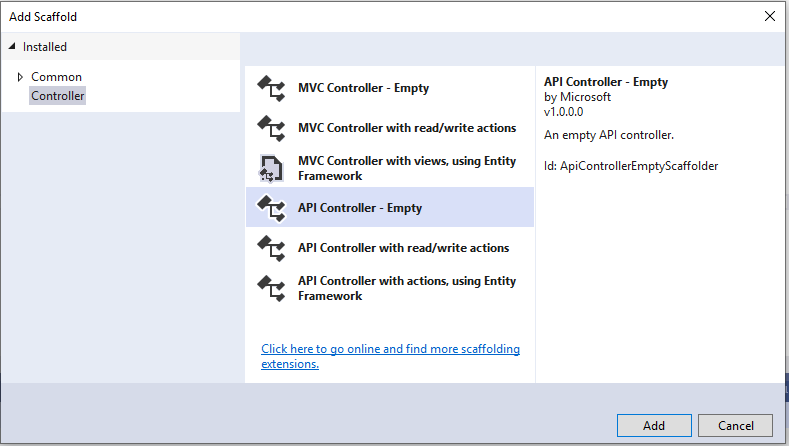Click the API Controller read/write actions icon

point(271,248)
